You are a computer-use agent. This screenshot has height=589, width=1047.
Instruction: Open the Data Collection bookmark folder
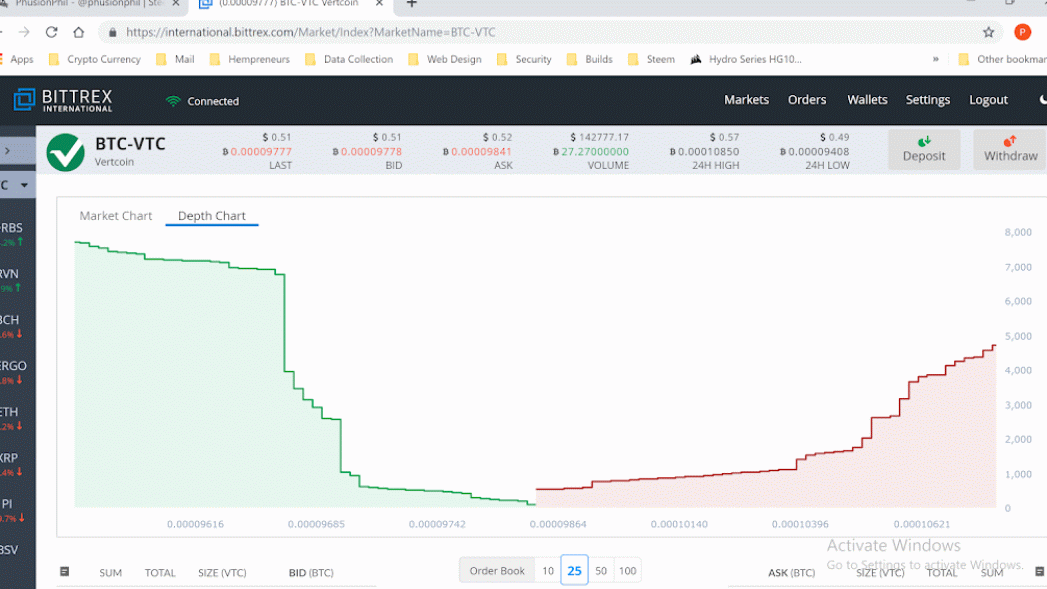click(349, 59)
